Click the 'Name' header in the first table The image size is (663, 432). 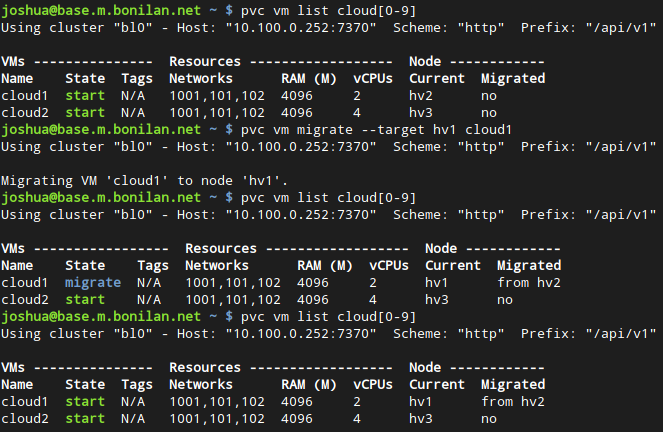click(18, 78)
